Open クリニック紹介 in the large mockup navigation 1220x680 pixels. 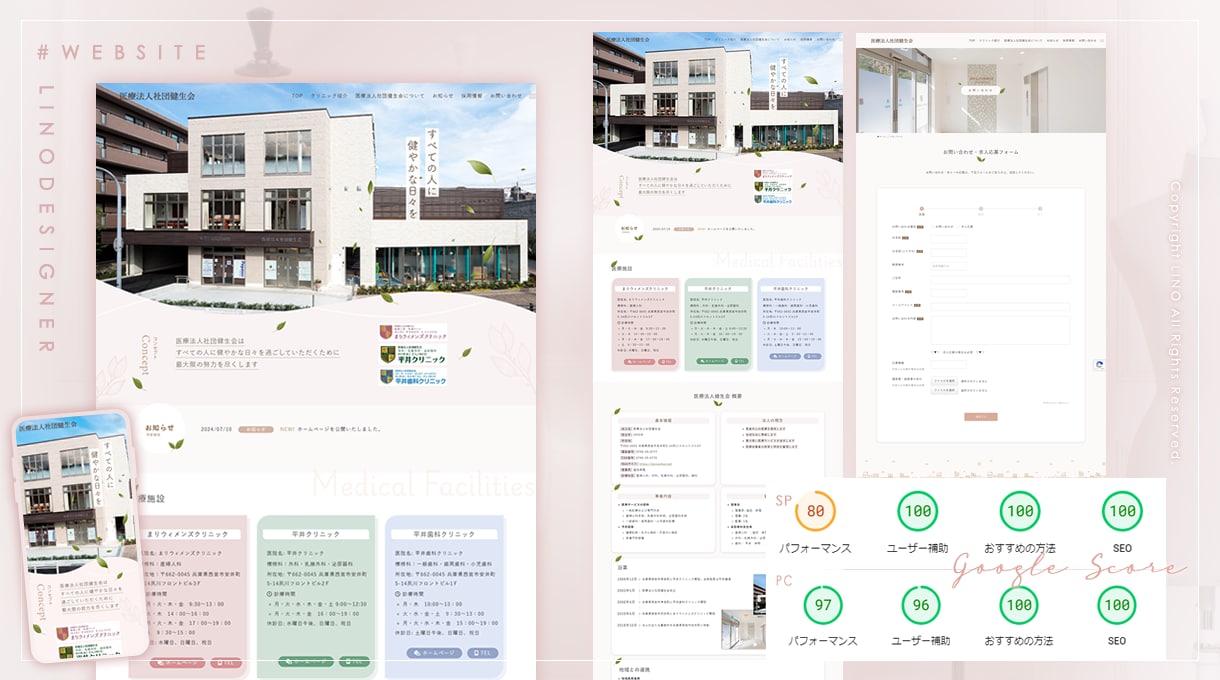pos(329,96)
